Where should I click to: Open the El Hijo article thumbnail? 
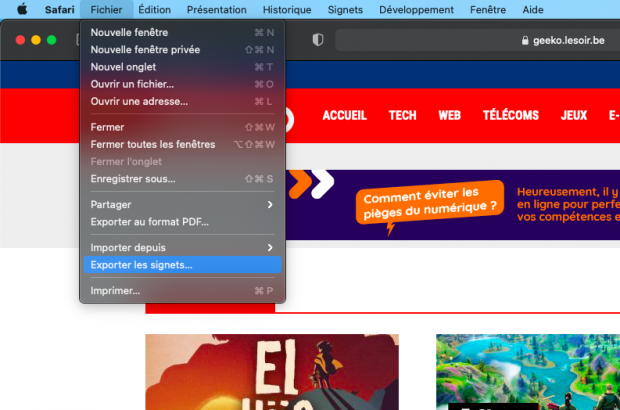click(272, 372)
